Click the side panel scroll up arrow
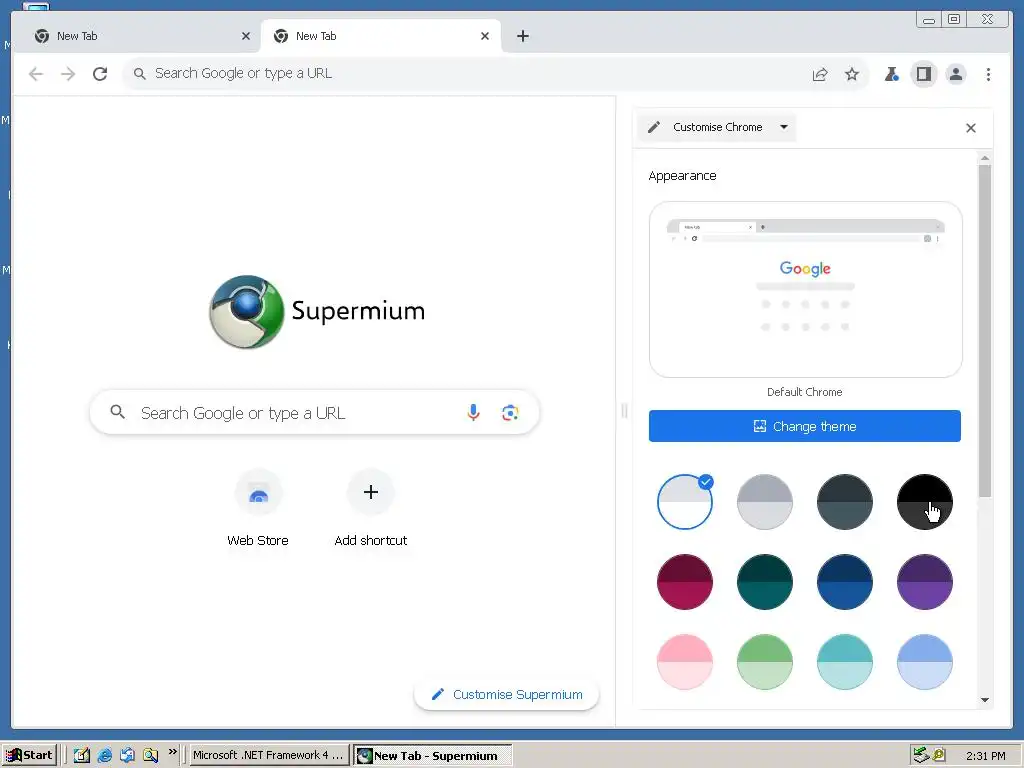Image resolution: width=1024 pixels, height=768 pixels. 985,158
